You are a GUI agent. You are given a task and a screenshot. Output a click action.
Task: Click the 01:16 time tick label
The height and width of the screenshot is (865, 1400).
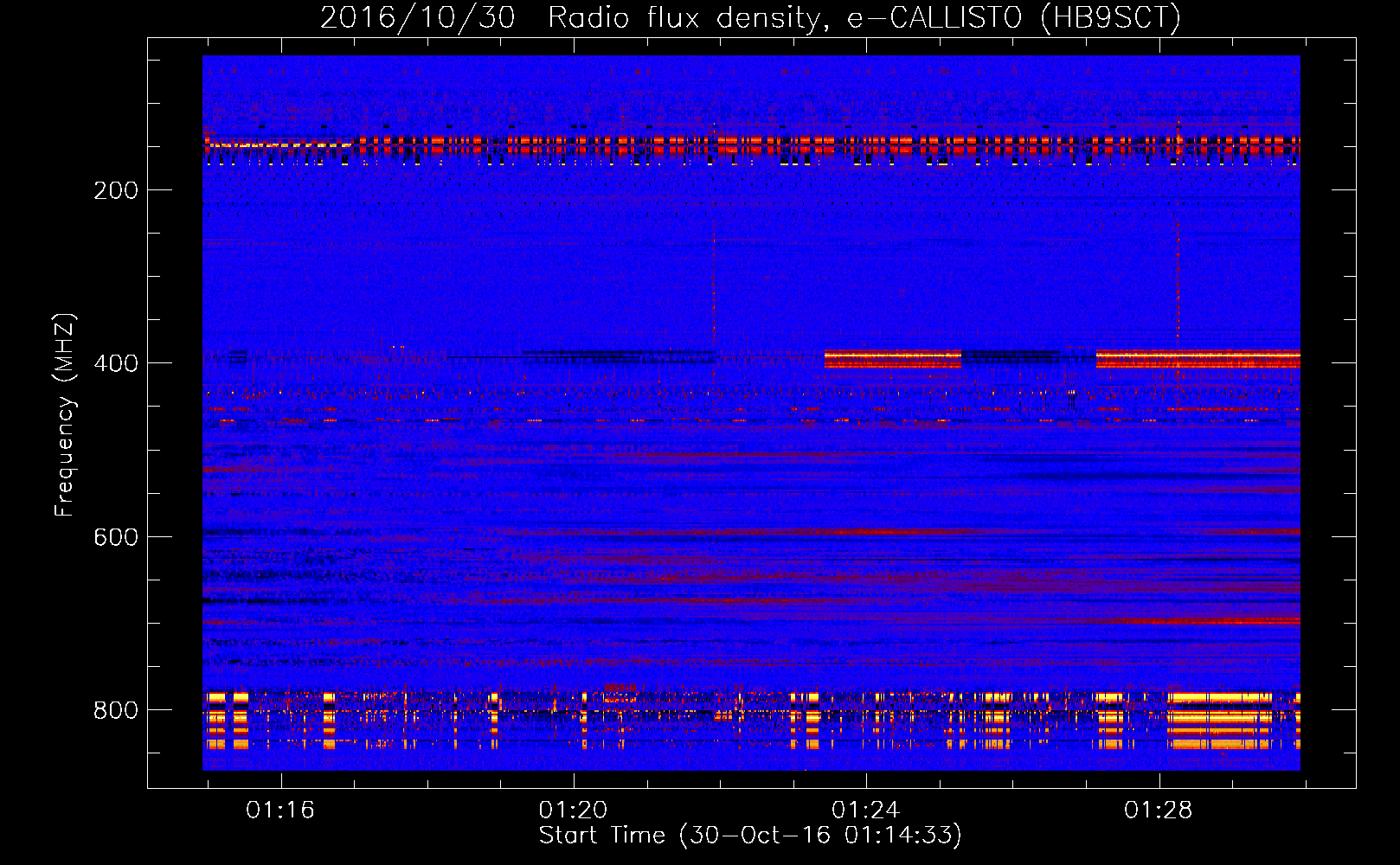click(x=280, y=811)
